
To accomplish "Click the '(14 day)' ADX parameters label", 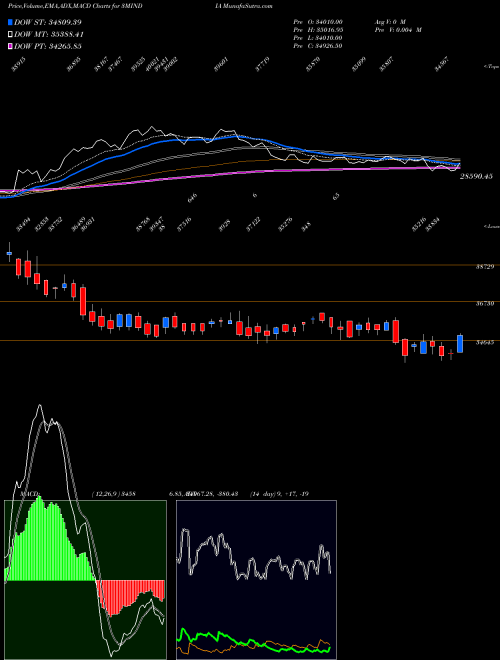I will pos(263,494).
